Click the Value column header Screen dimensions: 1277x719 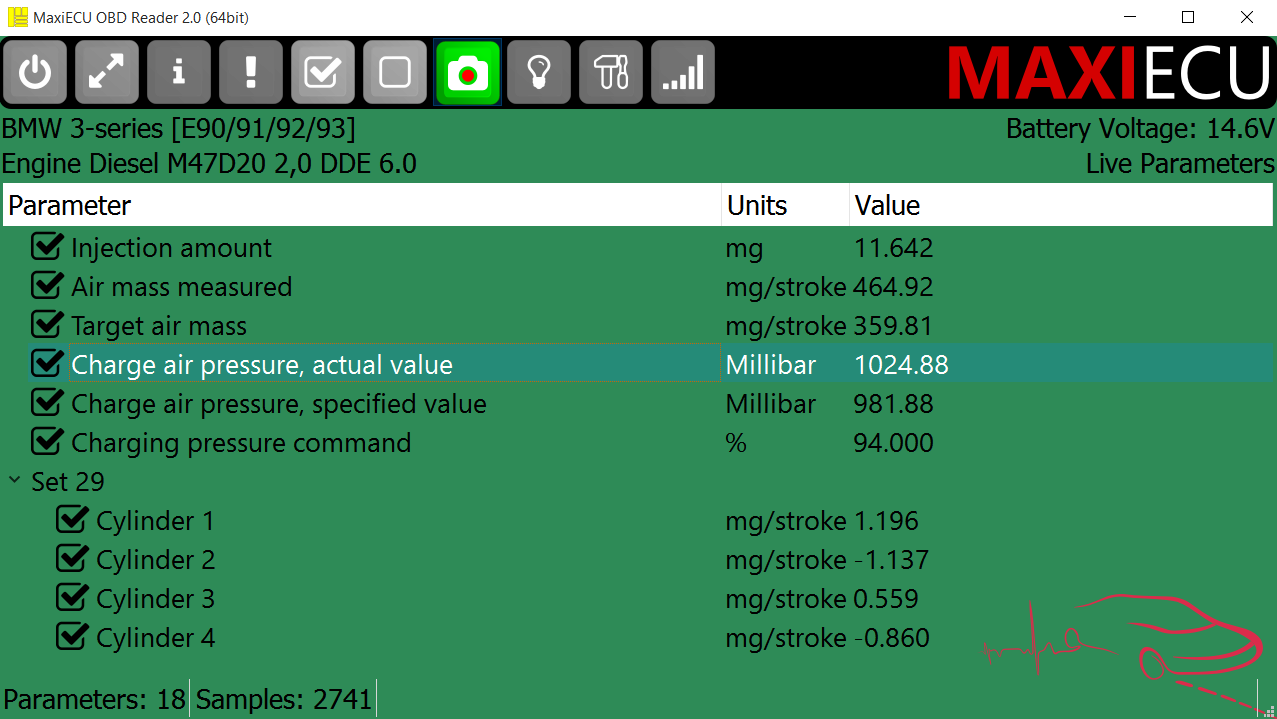click(1061, 205)
